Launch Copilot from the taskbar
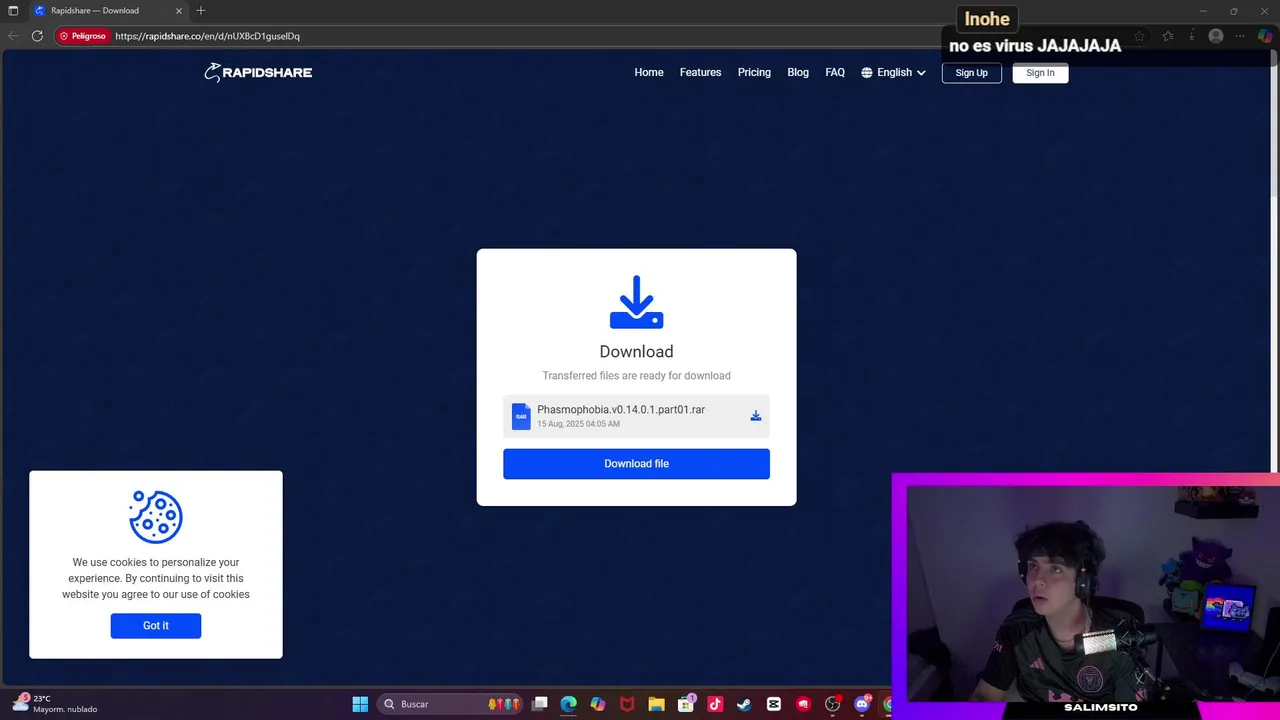The height and width of the screenshot is (720, 1280). pyautogui.click(x=598, y=704)
